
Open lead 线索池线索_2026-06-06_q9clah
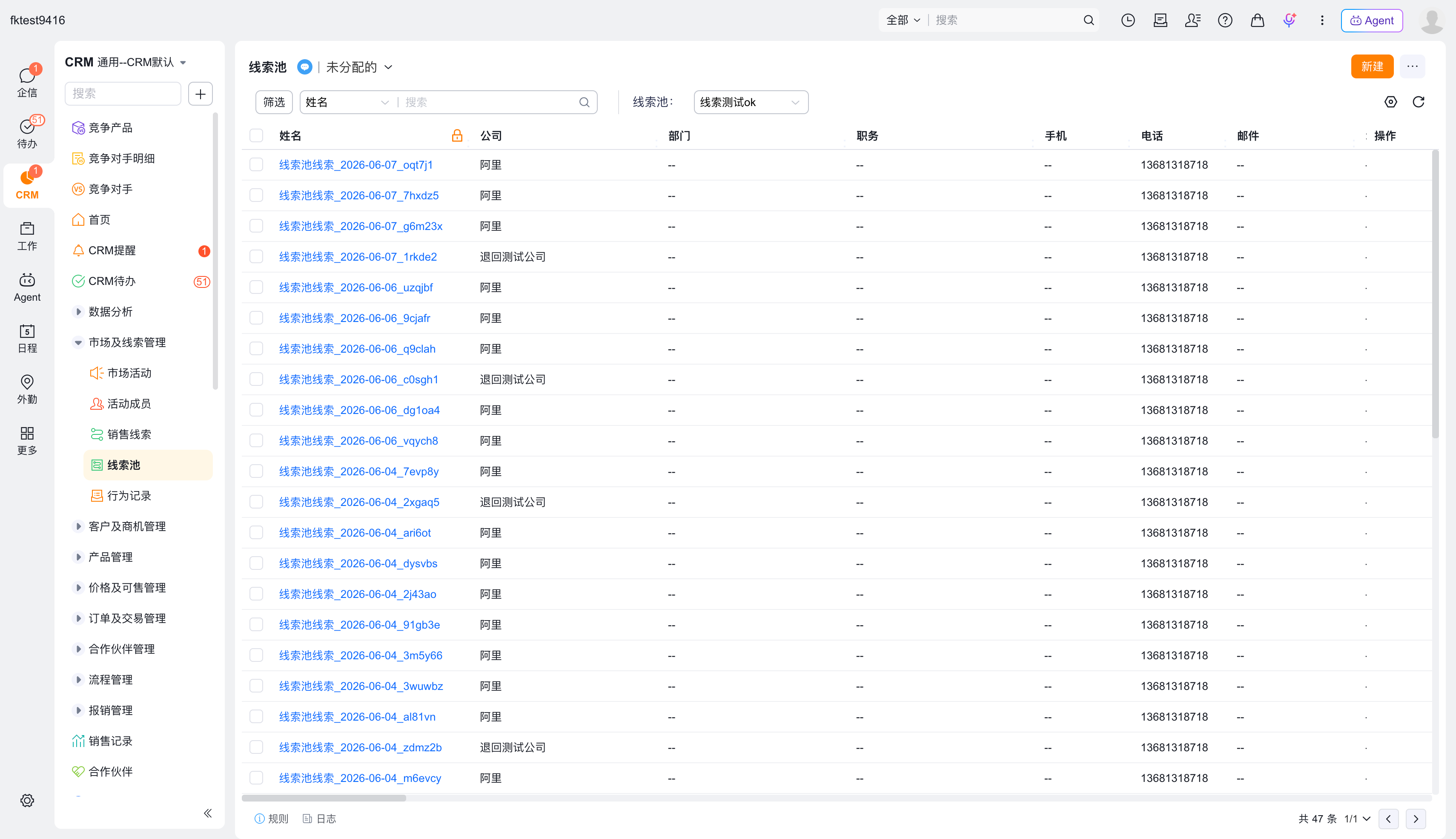[x=357, y=349]
